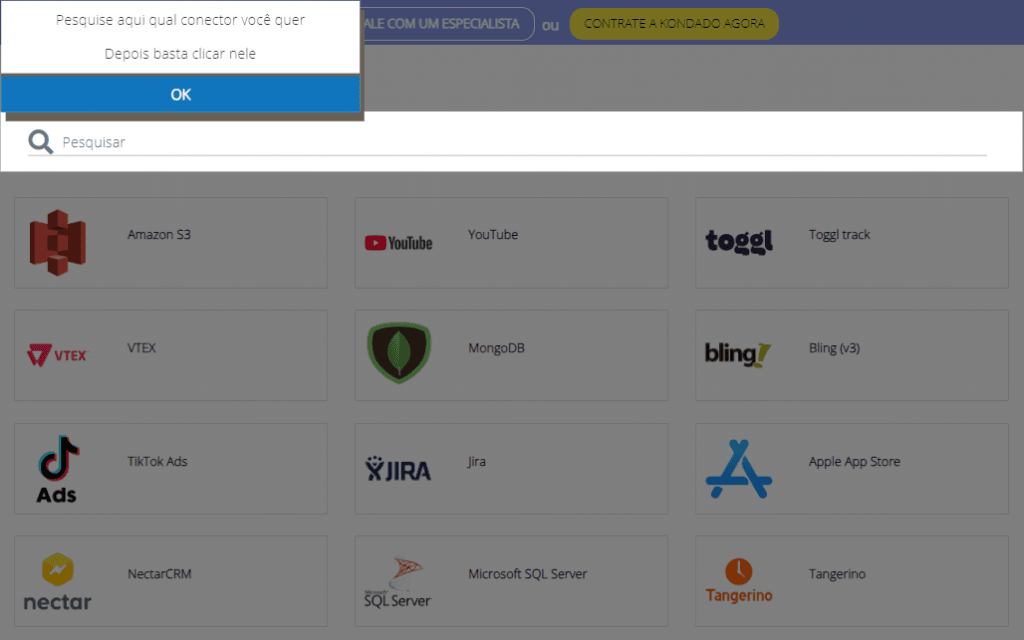The image size is (1024, 640).
Task: Open the Bling (v3) connector label
Action: (x=834, y=349)
